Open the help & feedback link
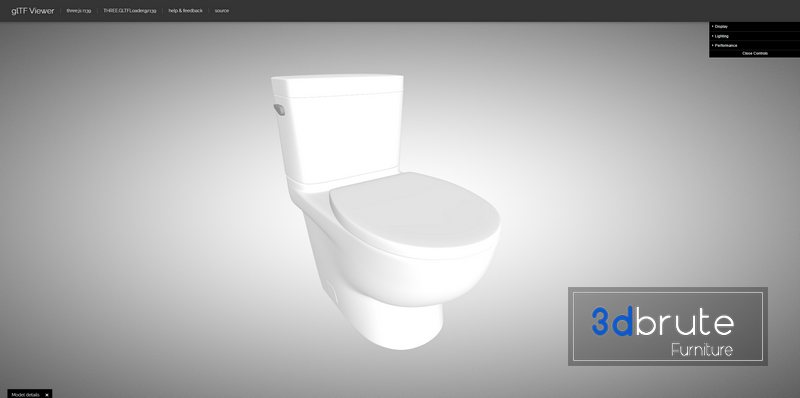This screenshot has width=800, height=398. click(185, 11)
